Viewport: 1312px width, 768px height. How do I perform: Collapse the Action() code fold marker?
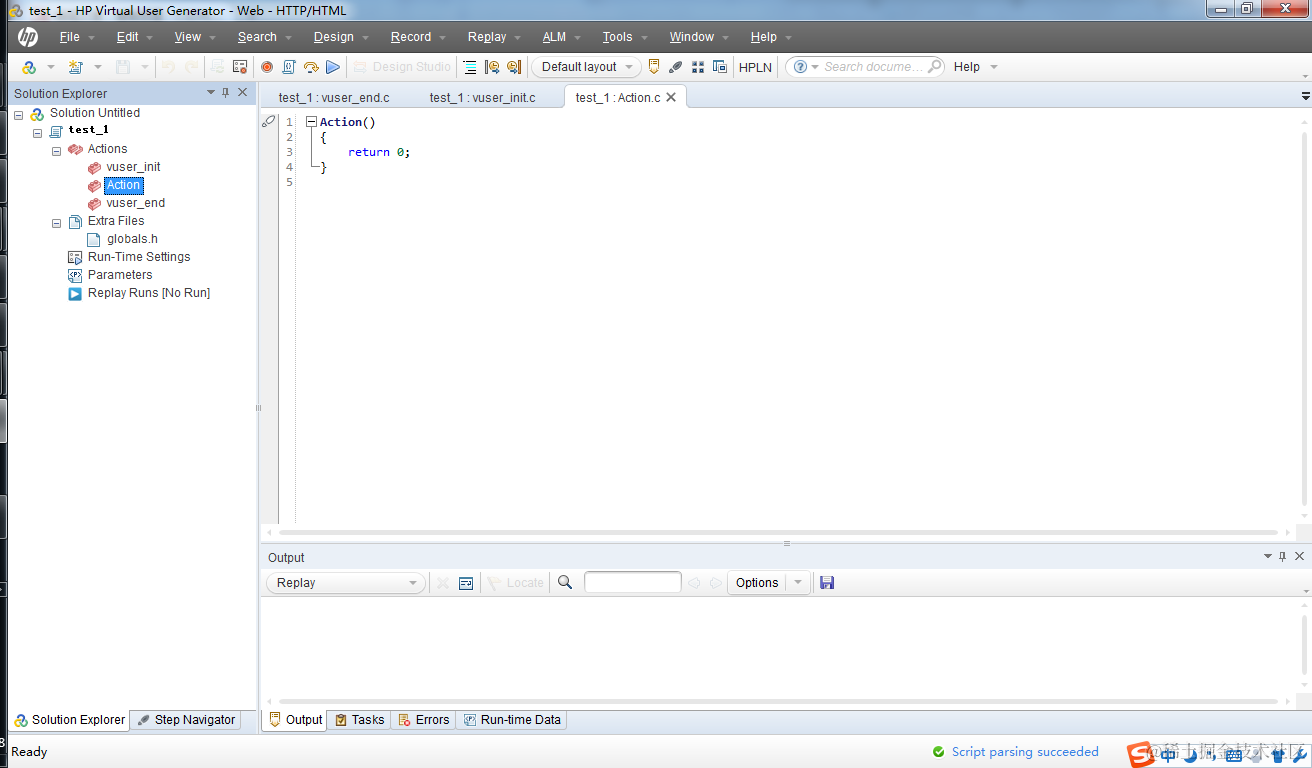point(311,122)
